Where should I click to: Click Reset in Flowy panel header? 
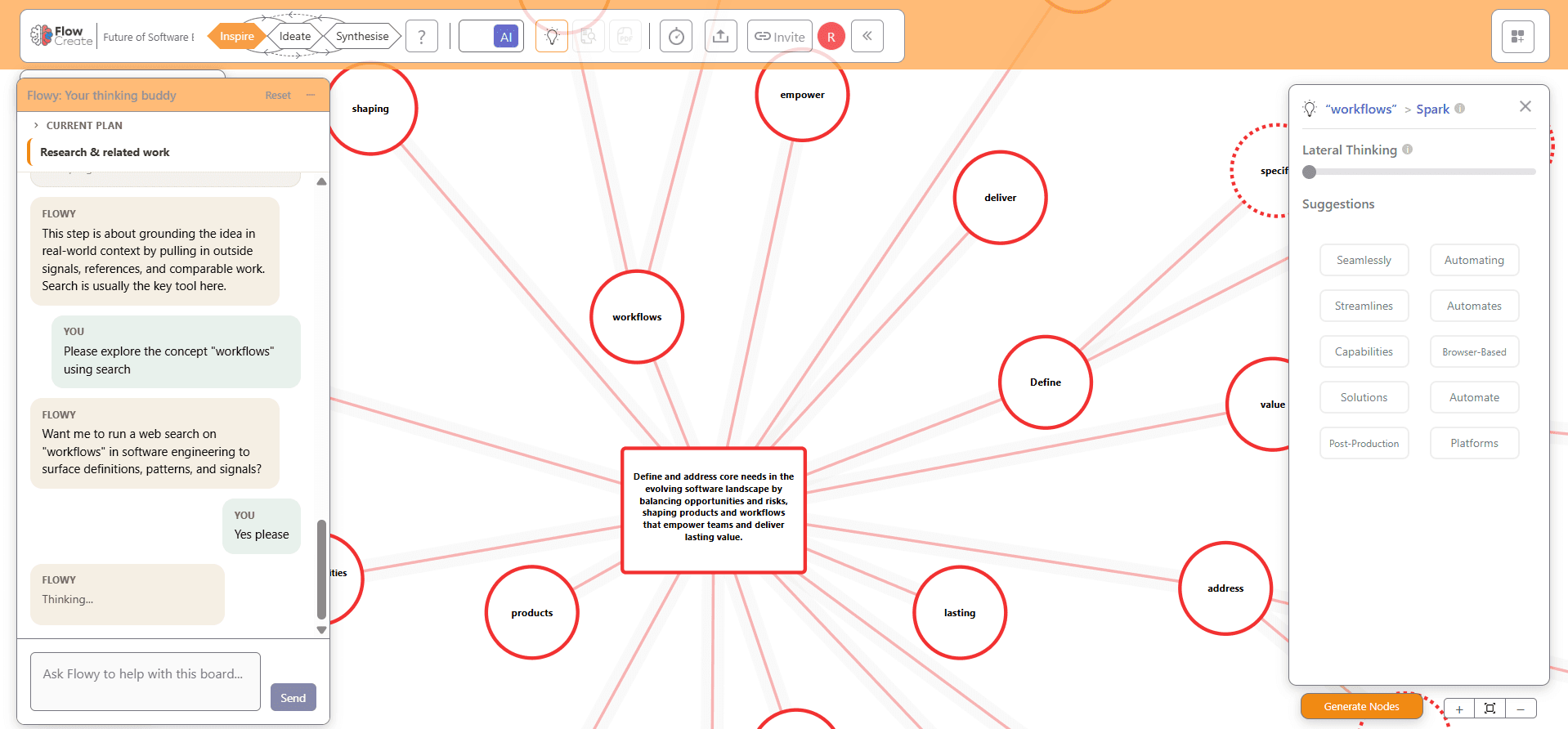(x=278, y=96)
